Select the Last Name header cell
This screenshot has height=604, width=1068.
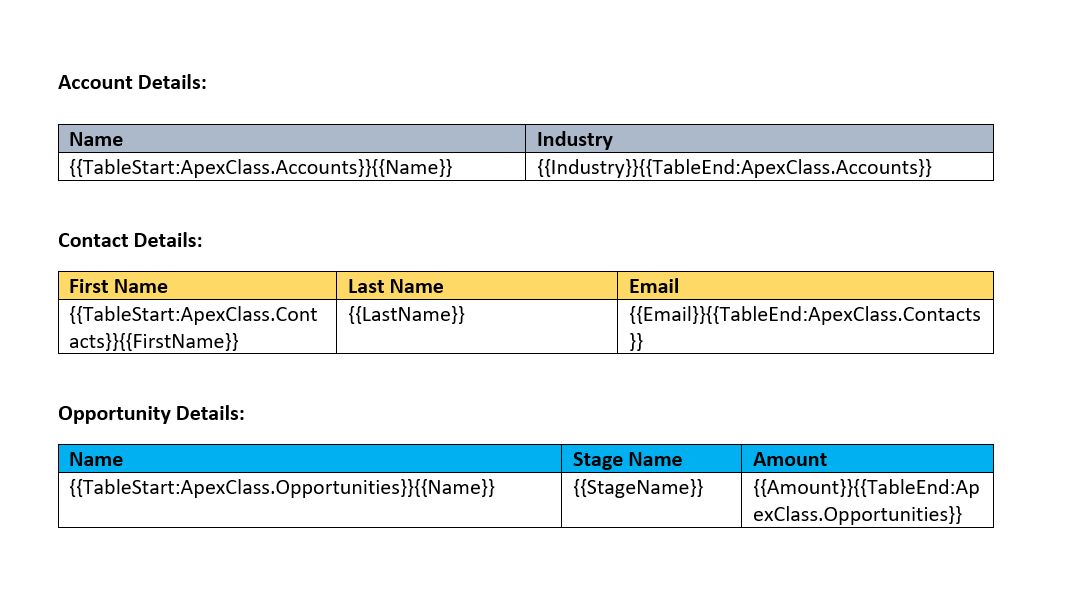click(477, 286)
